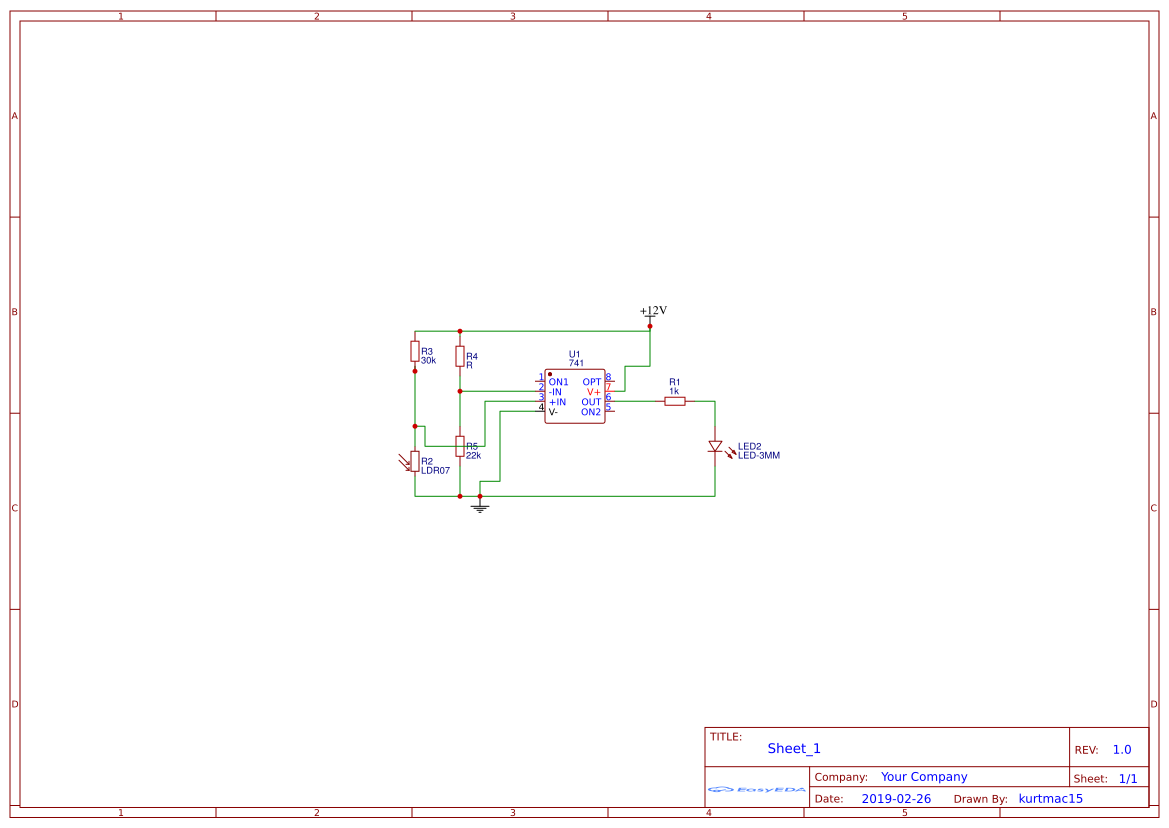The image size is (1169, 828).
Task: Select the 741 op-amp symbol U1
Action: [x=575, y=396]
